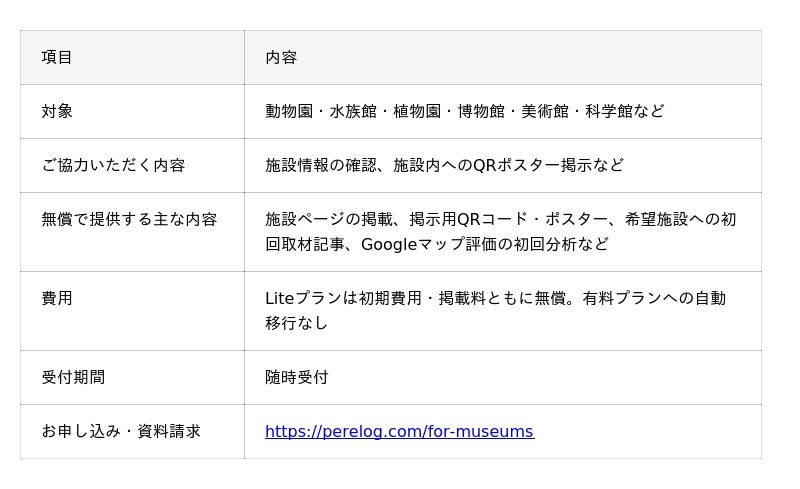Image resolution: width=800 pixels, height=489 pixels.
Task: Open the perelog.com/for-museums link
Action: [x=399, y=431]
